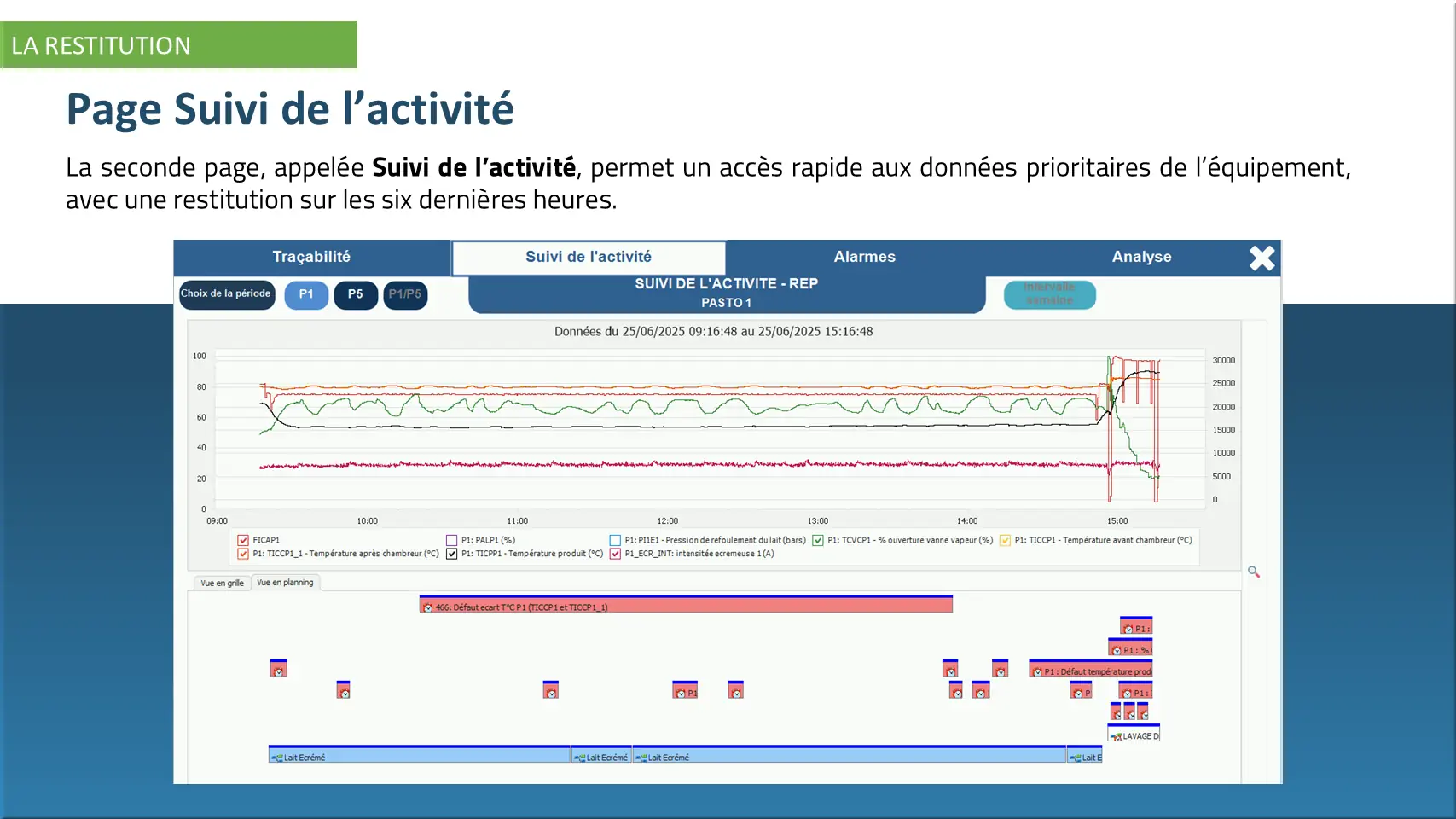Click the white X close icon
The image size is (1456, 819).
(1262, 258)
